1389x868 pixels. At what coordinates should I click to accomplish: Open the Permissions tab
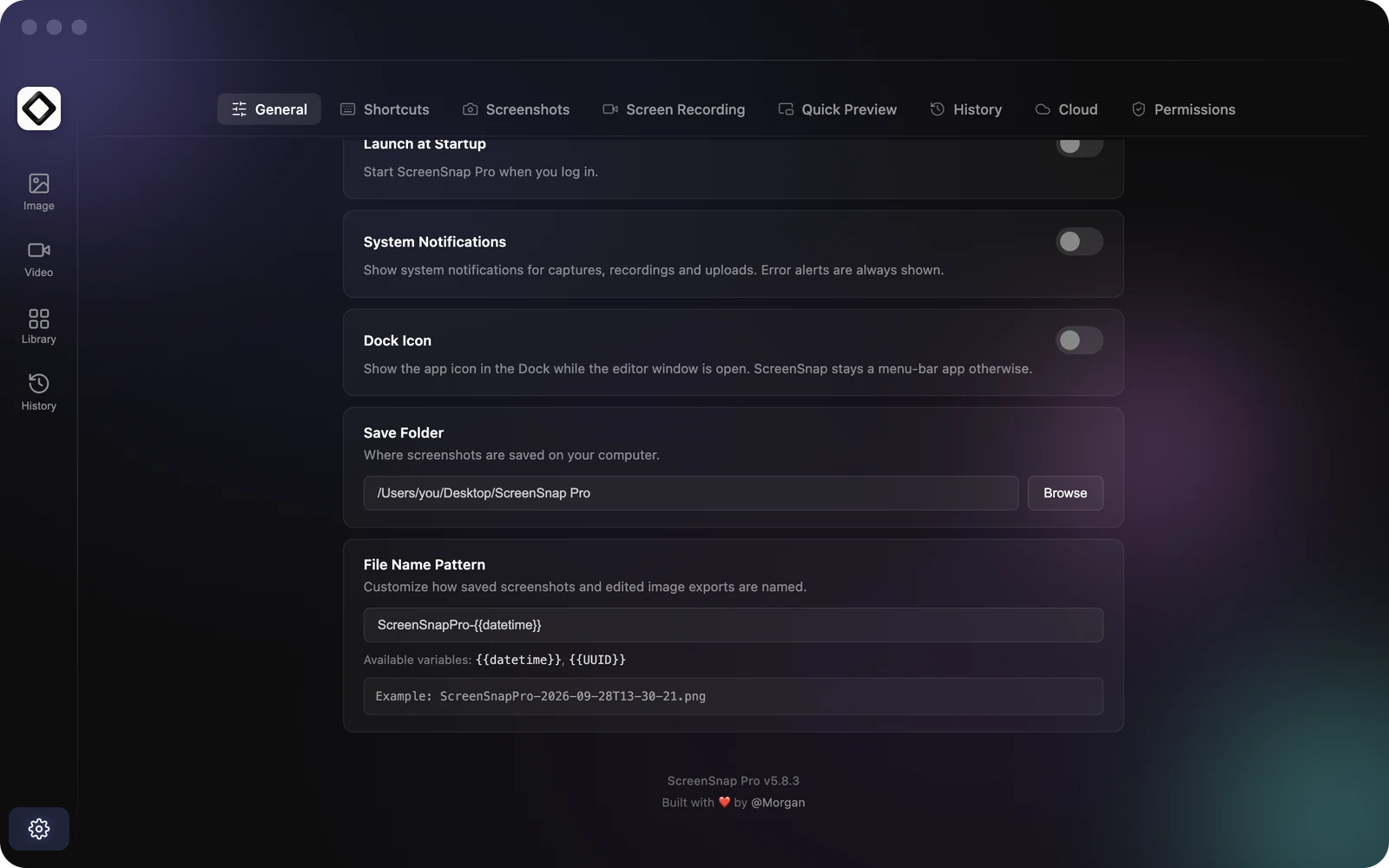(1183, 109)
